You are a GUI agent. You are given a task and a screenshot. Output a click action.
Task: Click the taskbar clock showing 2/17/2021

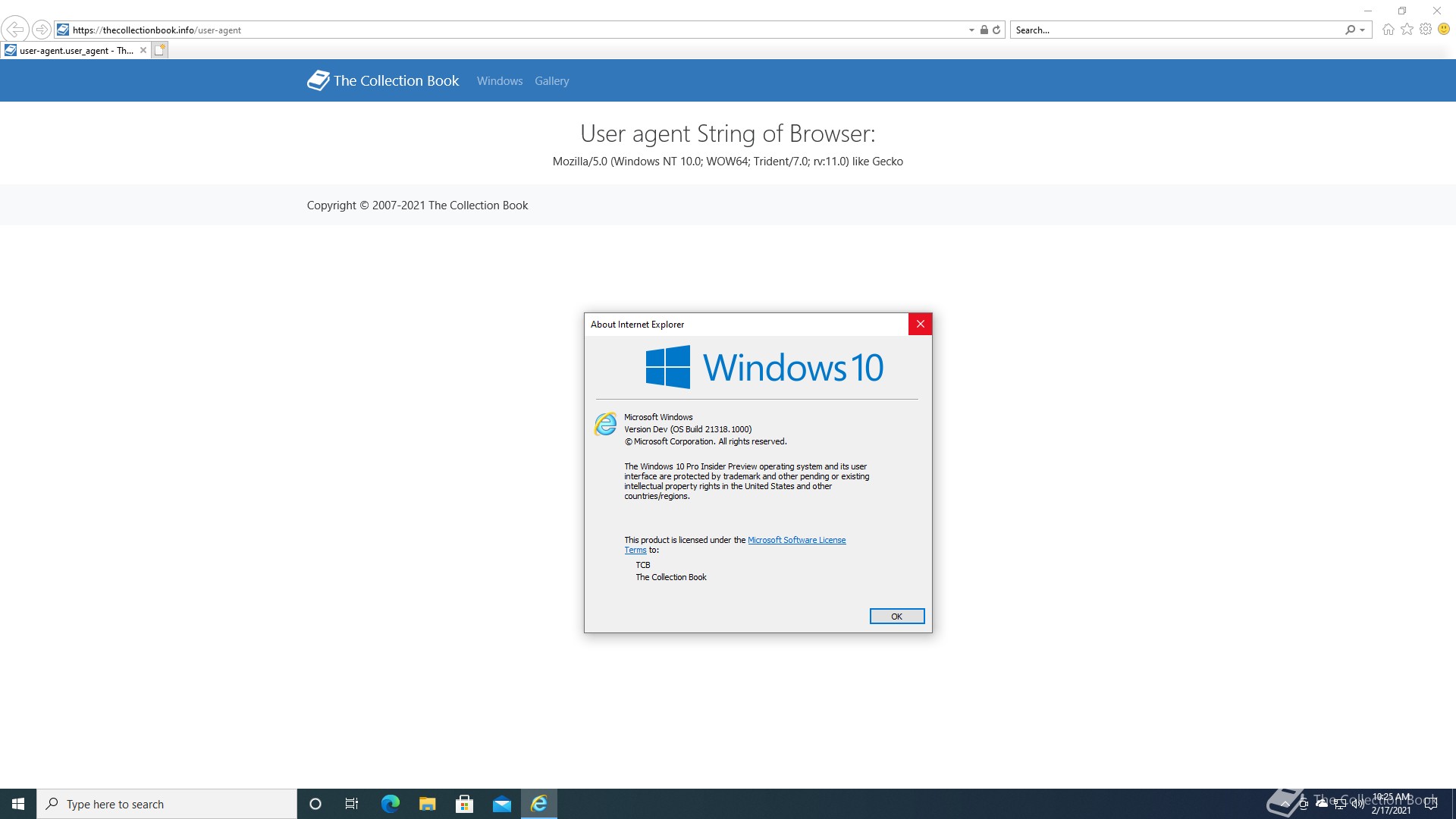[x=1391, y=804]
